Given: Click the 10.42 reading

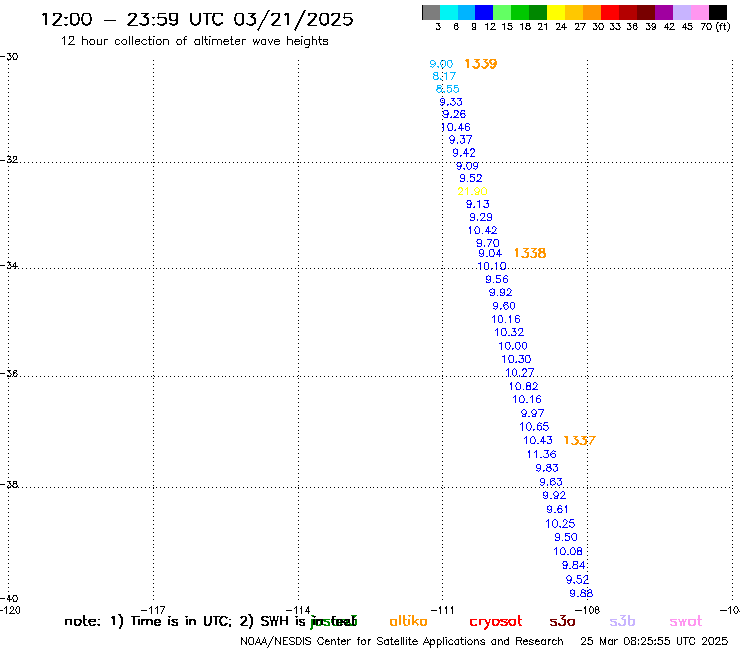Looking at the screenshot, I should (x=482, y=230).
